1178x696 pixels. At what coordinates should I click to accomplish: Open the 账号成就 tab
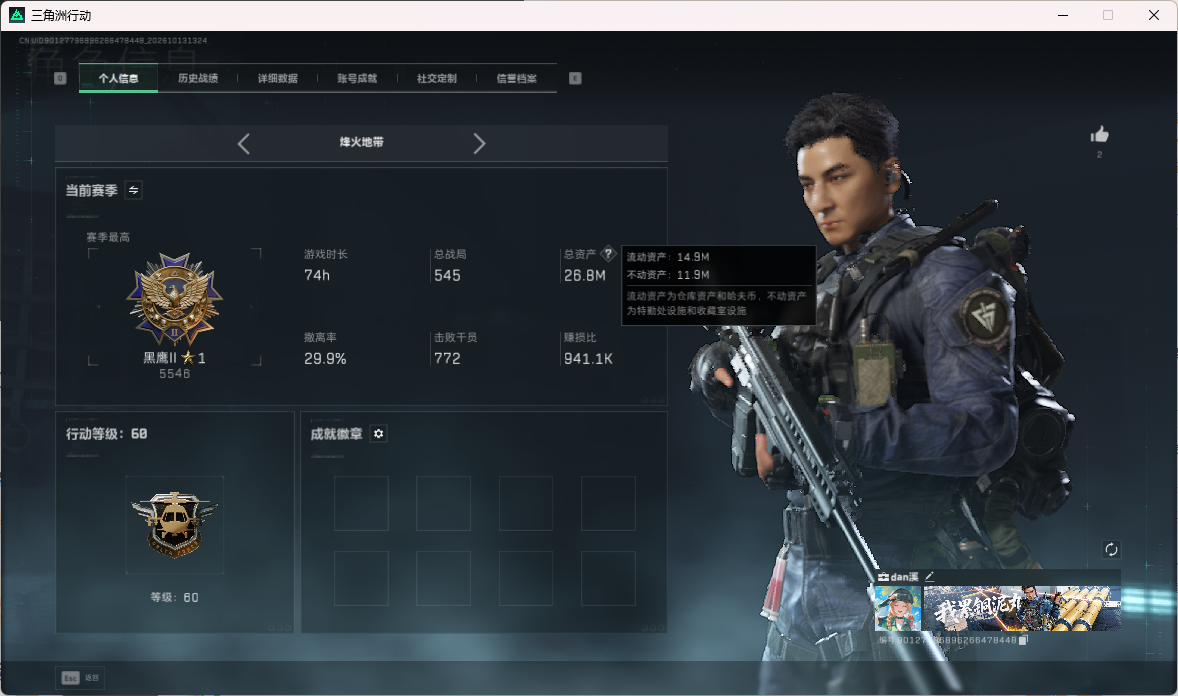[358, 78]
